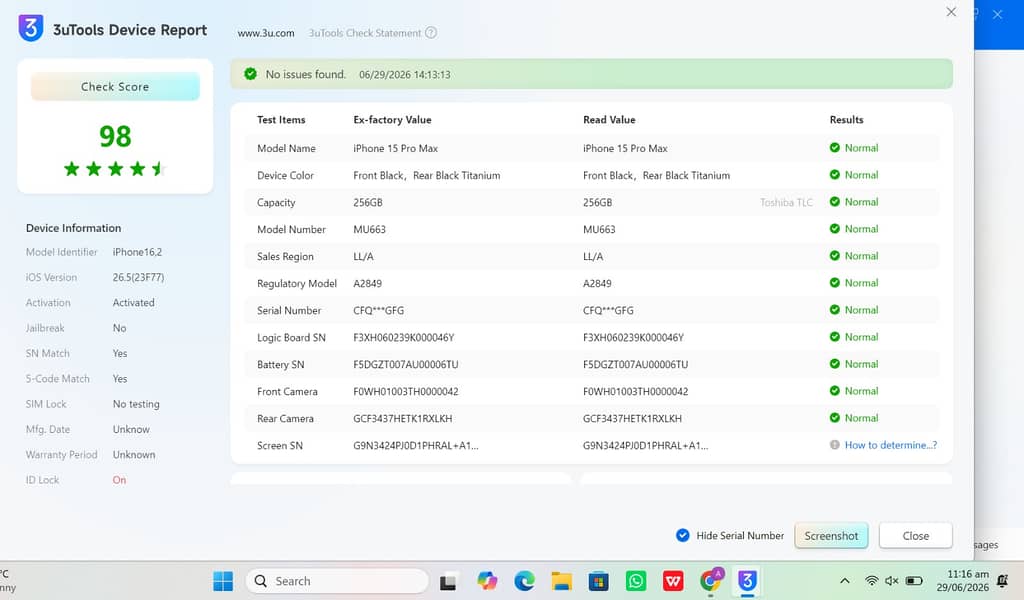
Task: Click the 3uTools logo icon
Action: click(31, 28)
